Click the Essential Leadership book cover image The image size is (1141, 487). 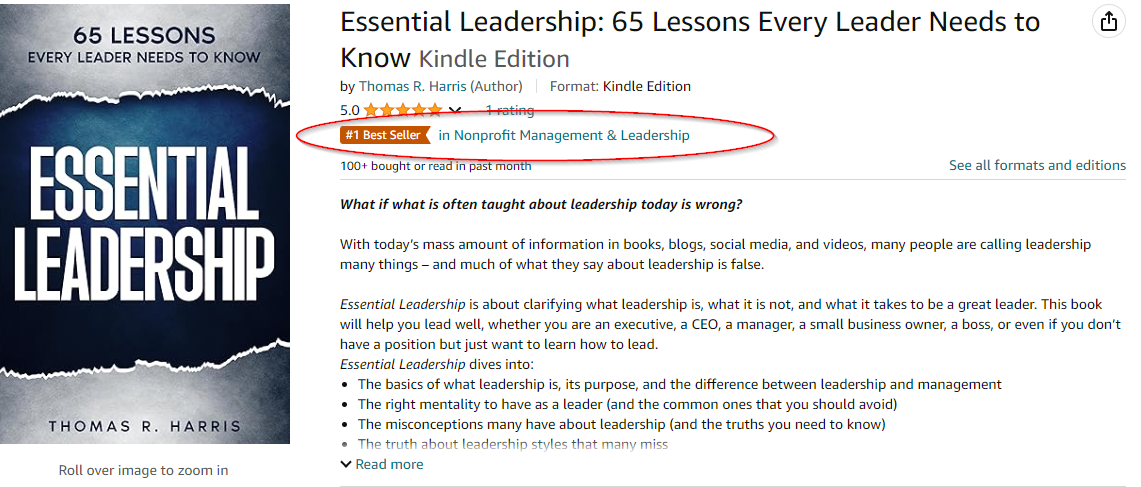[x=145, y=223]
